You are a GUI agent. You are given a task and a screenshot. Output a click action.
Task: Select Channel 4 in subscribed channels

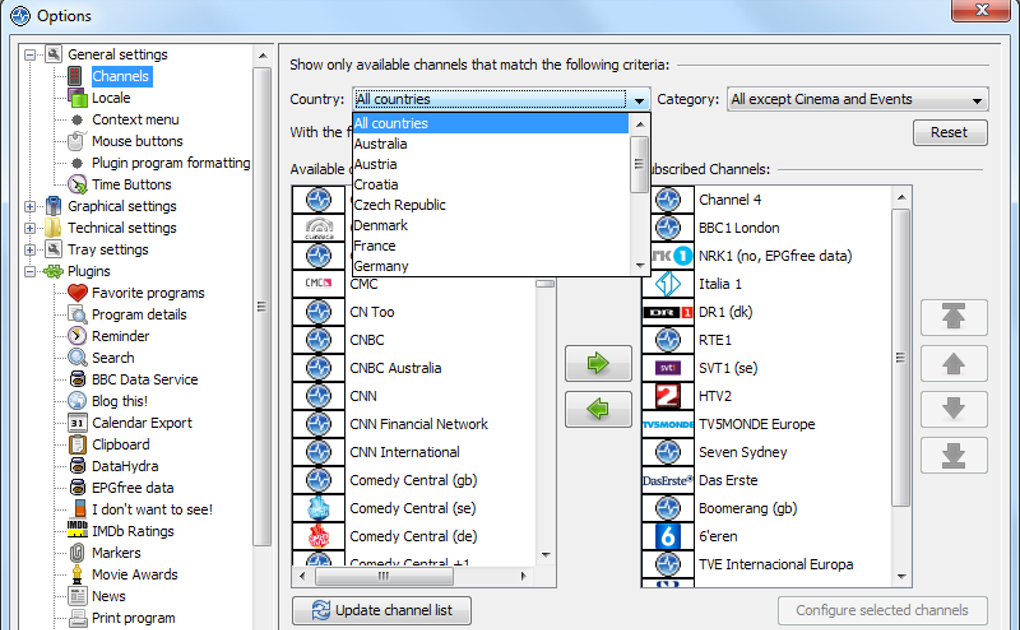730,200
